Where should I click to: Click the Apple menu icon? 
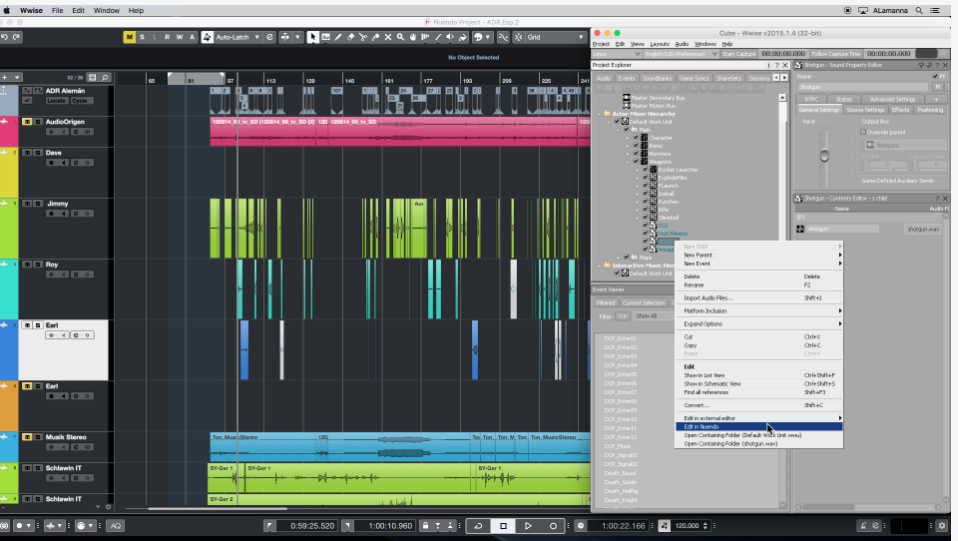[7, 10]
